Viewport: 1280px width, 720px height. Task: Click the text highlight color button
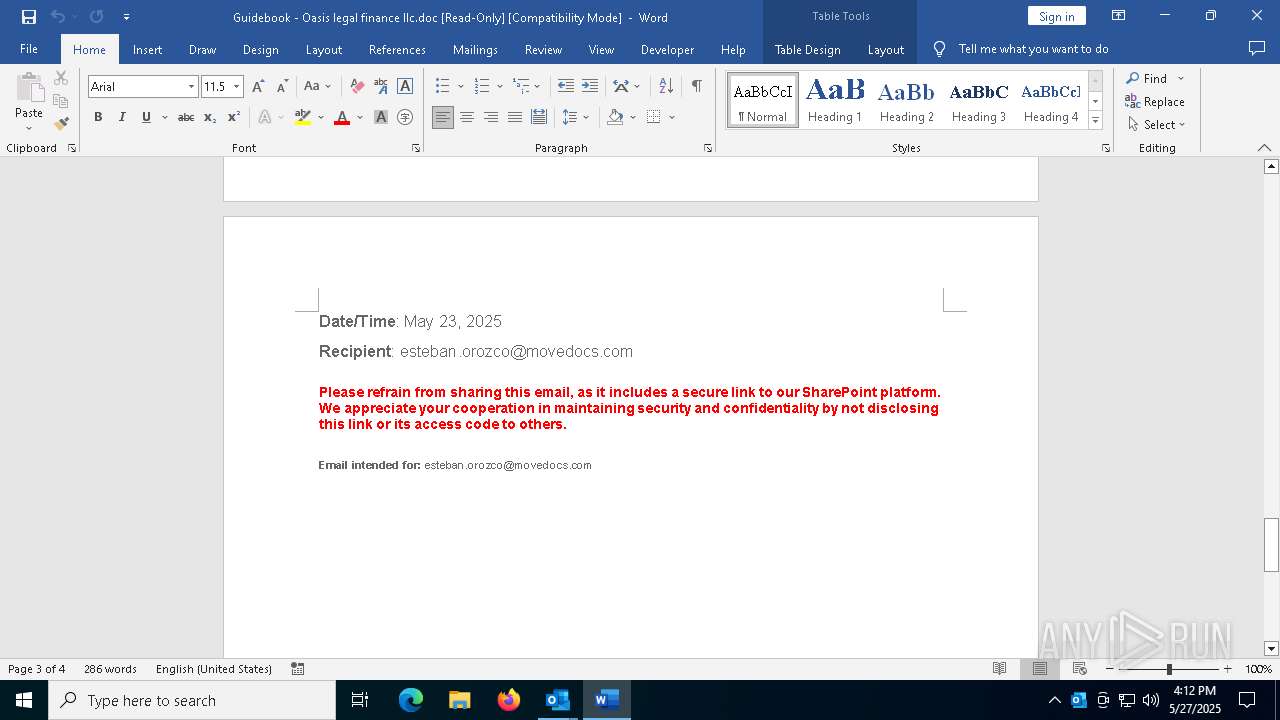pos(303,117)
